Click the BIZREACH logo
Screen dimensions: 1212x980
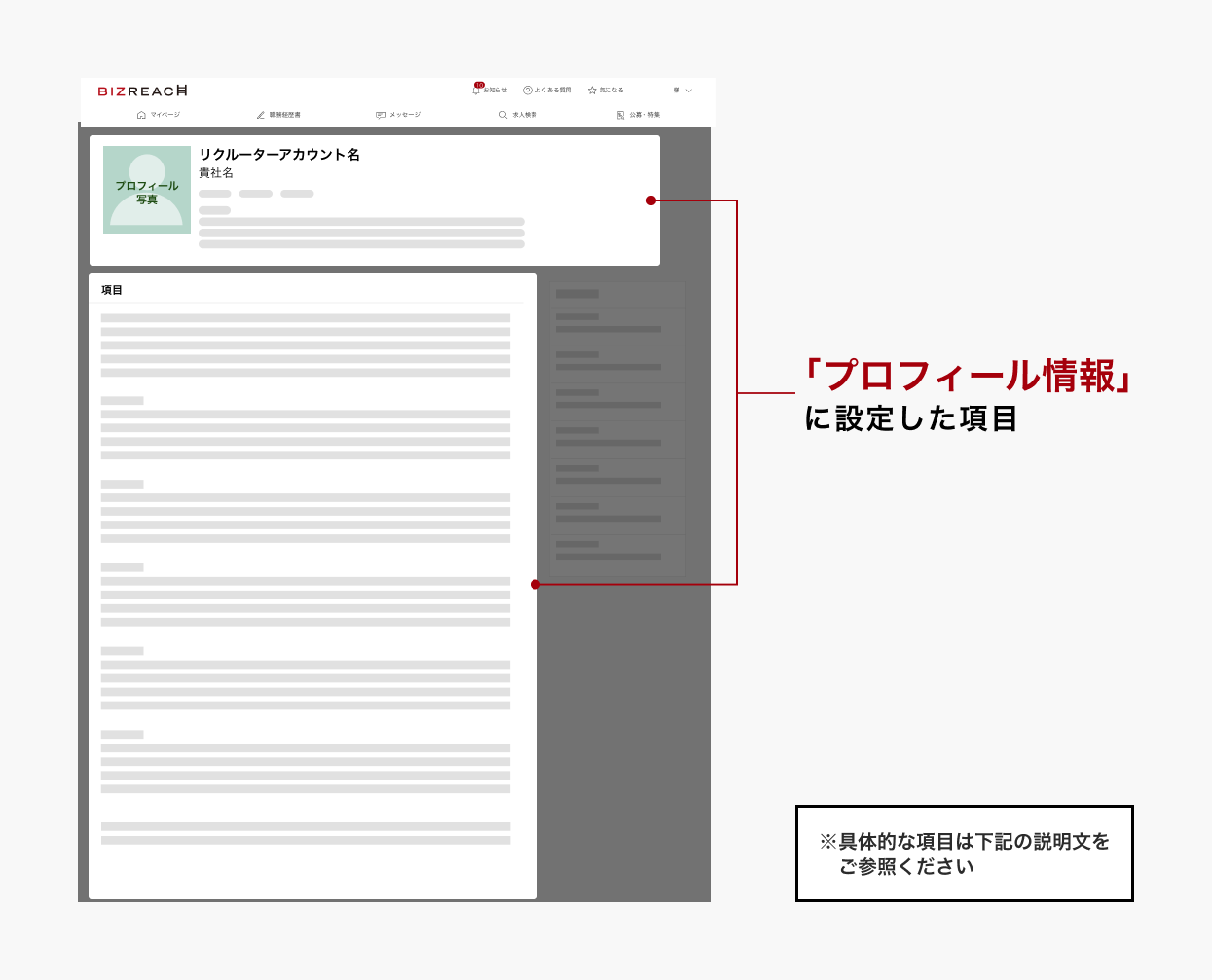[142, 91]
